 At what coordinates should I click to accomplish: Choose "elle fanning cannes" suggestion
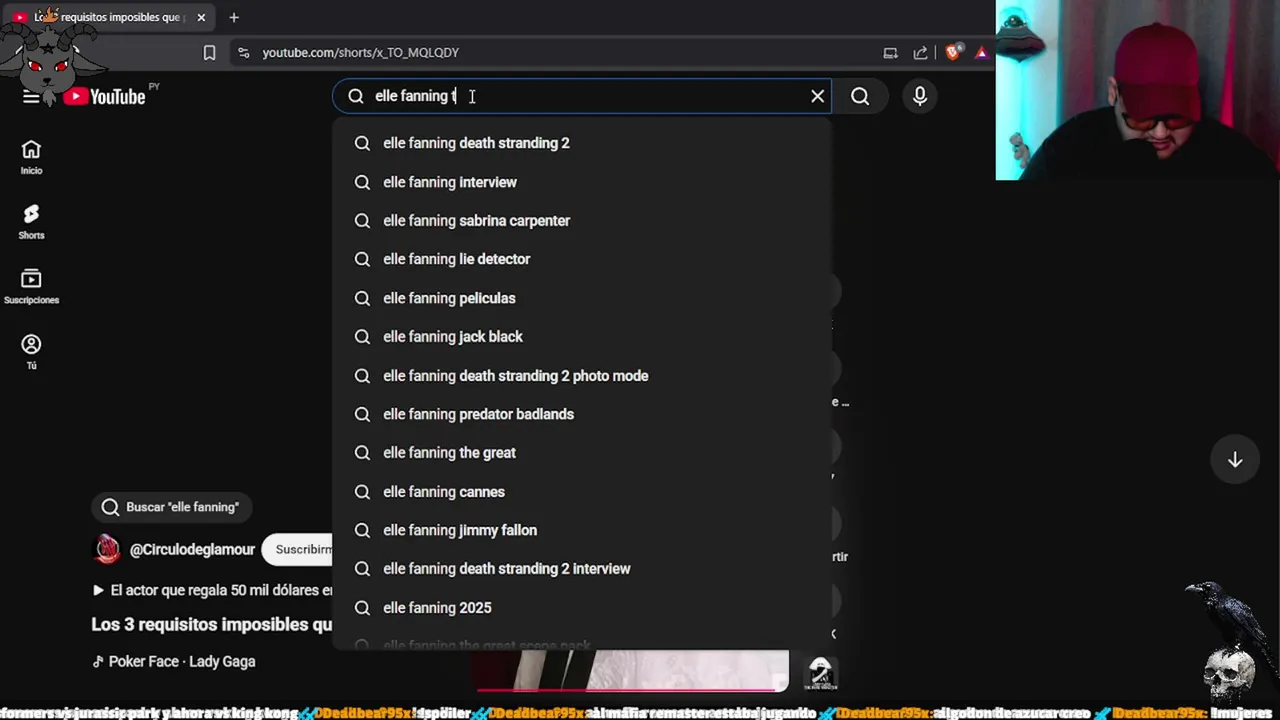point(582,492)
